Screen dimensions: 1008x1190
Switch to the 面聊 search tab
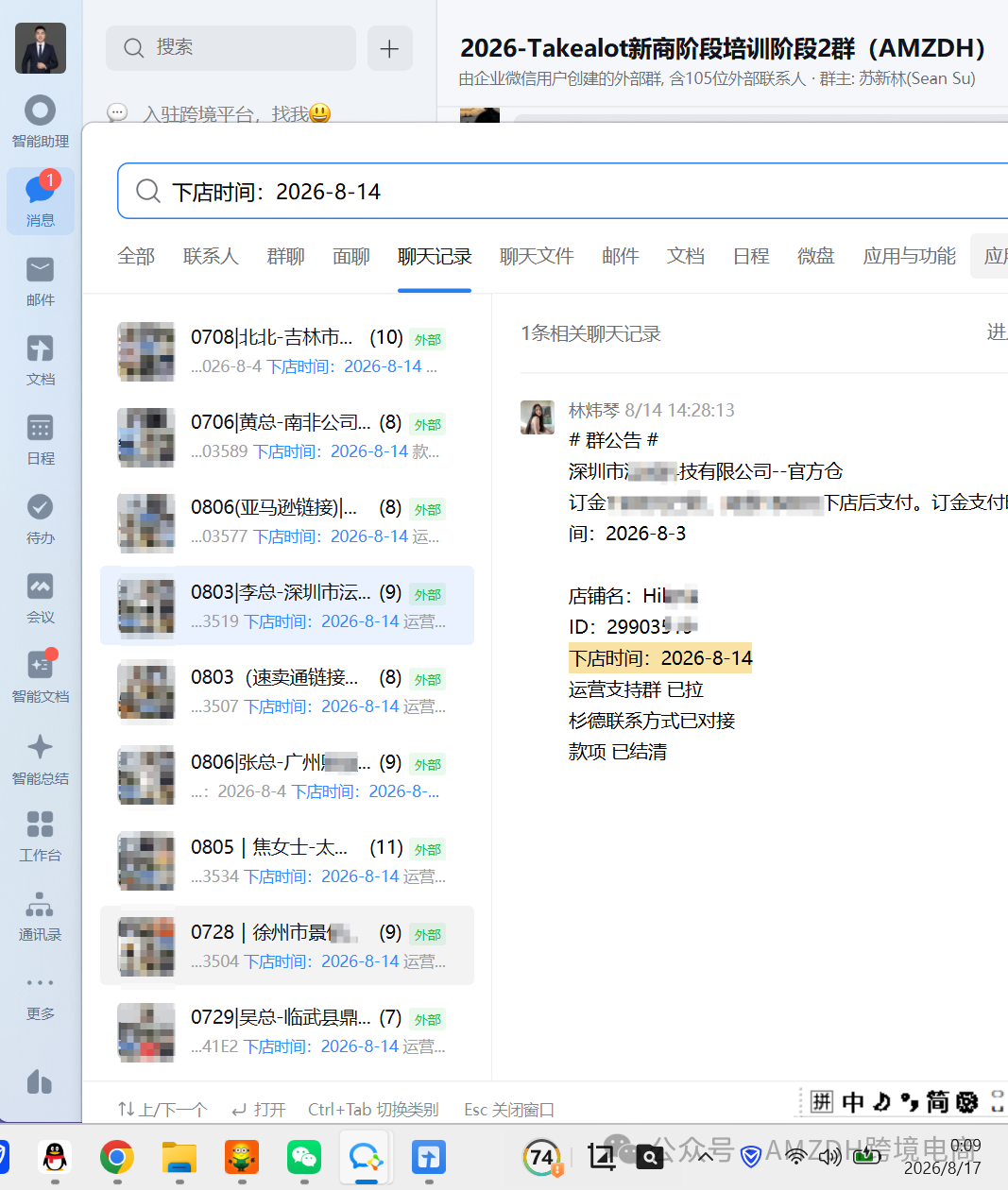350,256
